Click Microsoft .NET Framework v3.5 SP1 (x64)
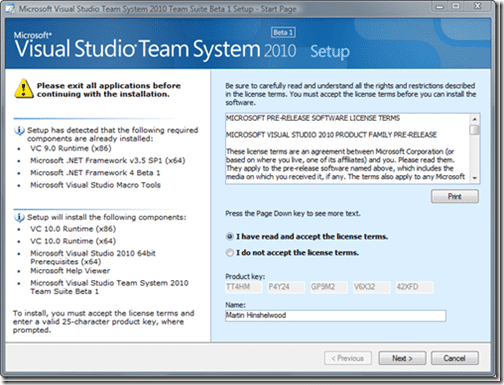Screen dimensions: 504x385 [x=108, y=161]
